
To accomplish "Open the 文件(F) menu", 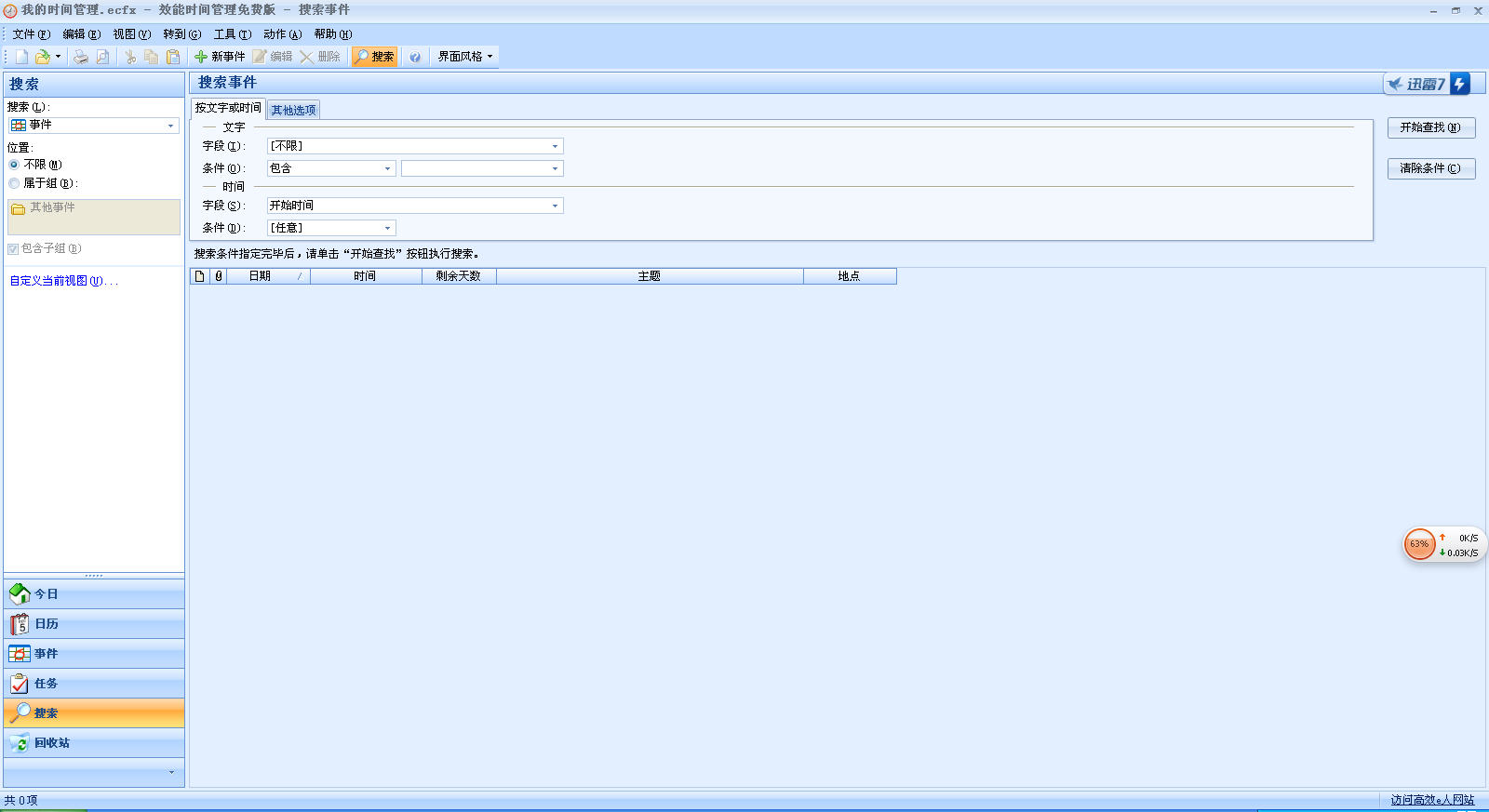I will [32, 34].
